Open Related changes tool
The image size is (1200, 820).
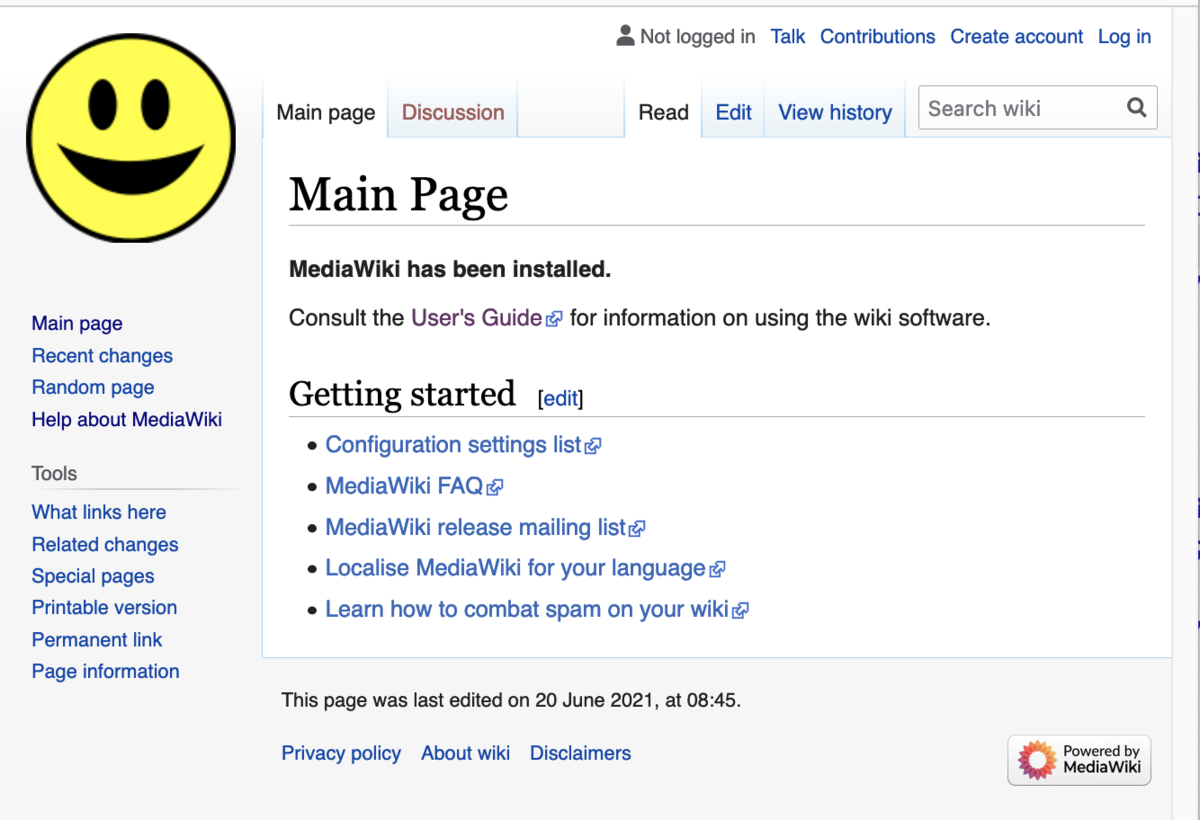pos(105,544)
